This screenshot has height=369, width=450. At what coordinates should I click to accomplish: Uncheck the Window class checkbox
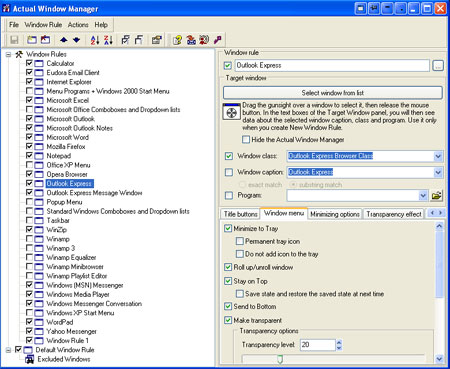pyautogui.click(x=229, y=156)
